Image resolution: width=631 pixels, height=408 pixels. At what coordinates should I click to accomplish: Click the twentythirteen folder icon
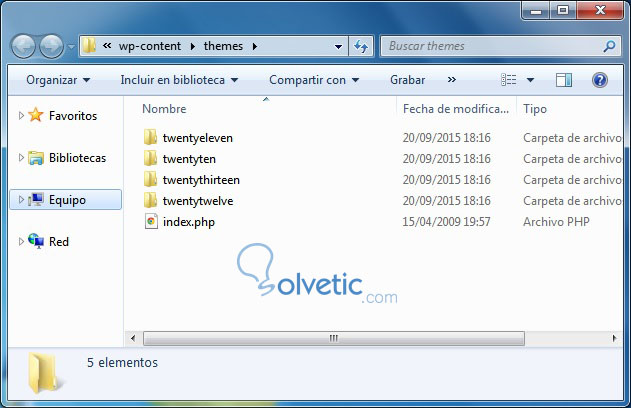pyautogui.click(x=151, y=179)
